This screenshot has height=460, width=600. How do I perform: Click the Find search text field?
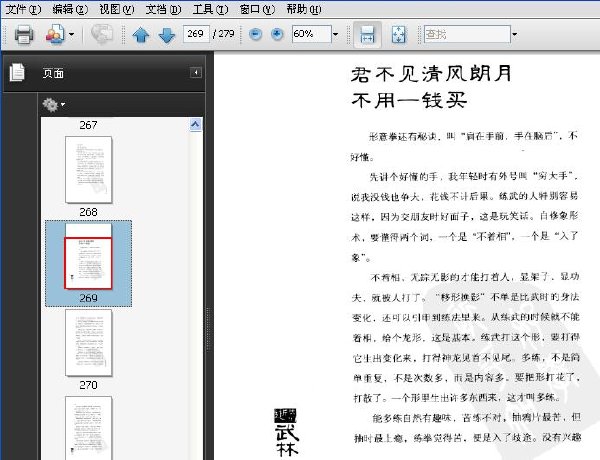(x=467, y=34)
